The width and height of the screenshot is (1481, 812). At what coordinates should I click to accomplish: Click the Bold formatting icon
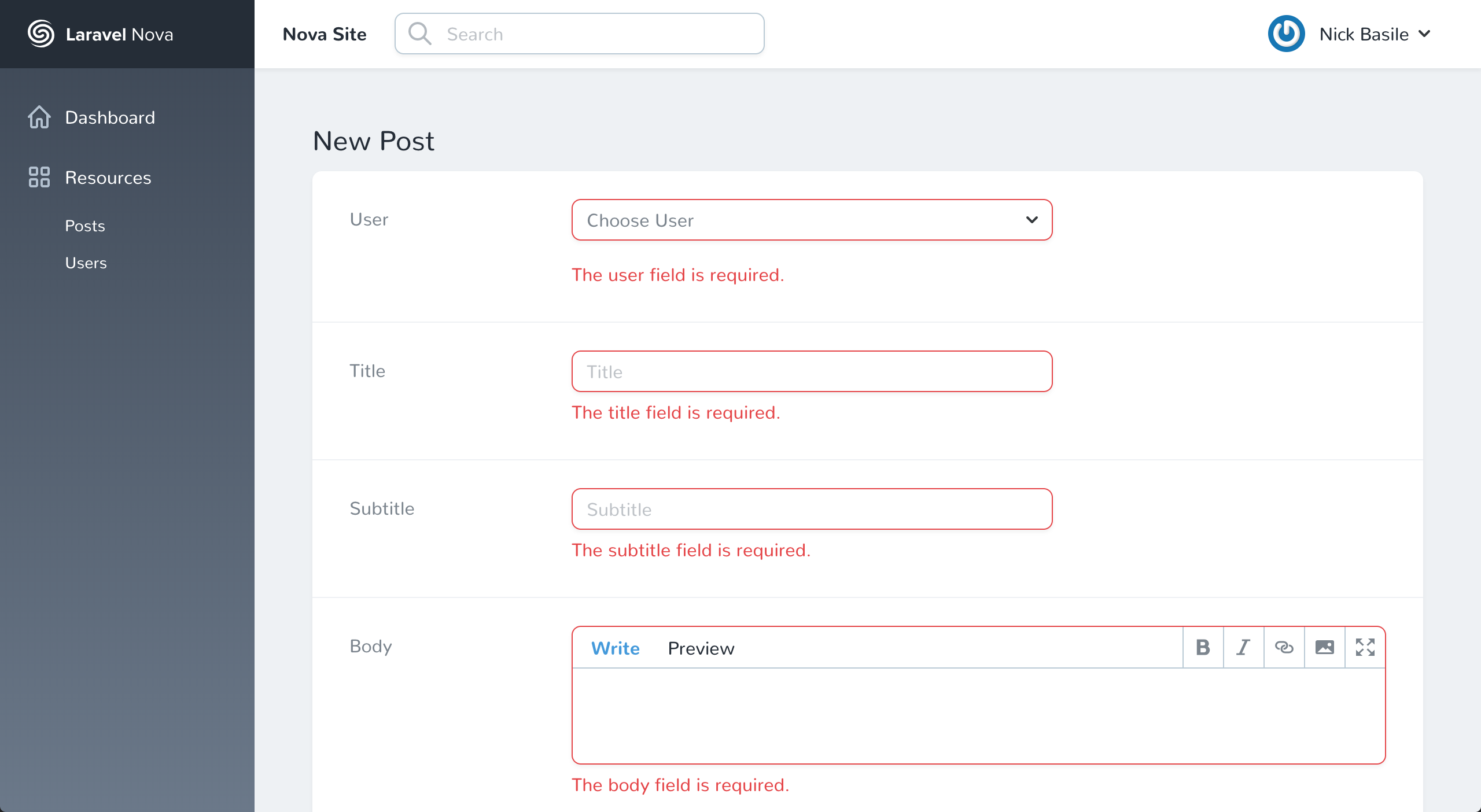pyautogui.click(x=1203, y=647)
